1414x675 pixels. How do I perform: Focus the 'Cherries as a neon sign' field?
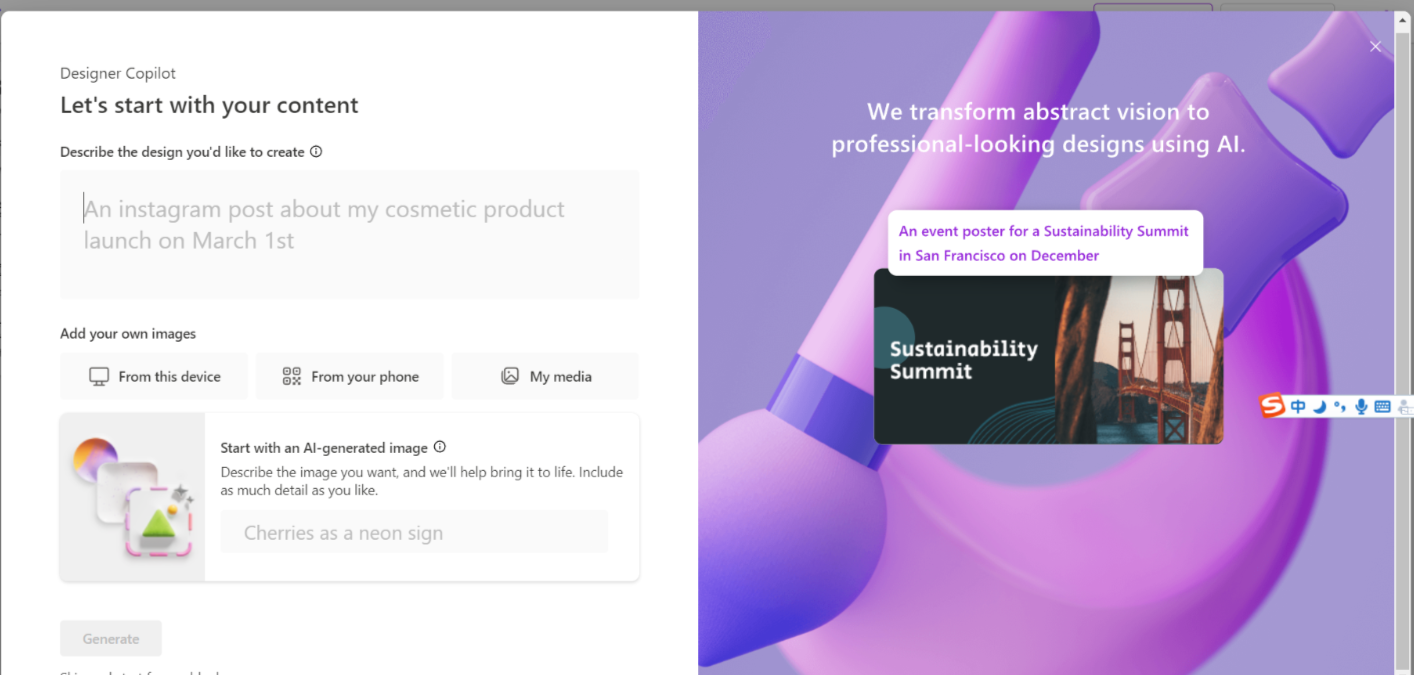(414, 533)
